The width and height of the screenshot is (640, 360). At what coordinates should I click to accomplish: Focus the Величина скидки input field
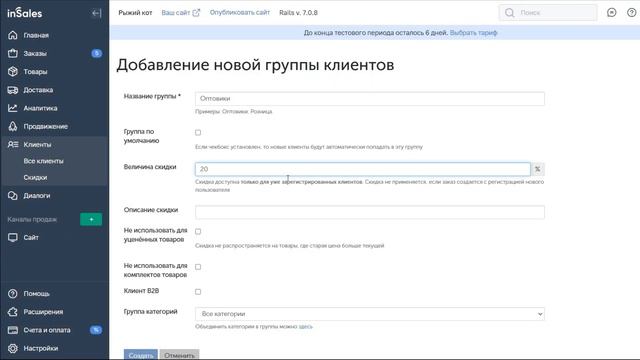pos(363,169)
